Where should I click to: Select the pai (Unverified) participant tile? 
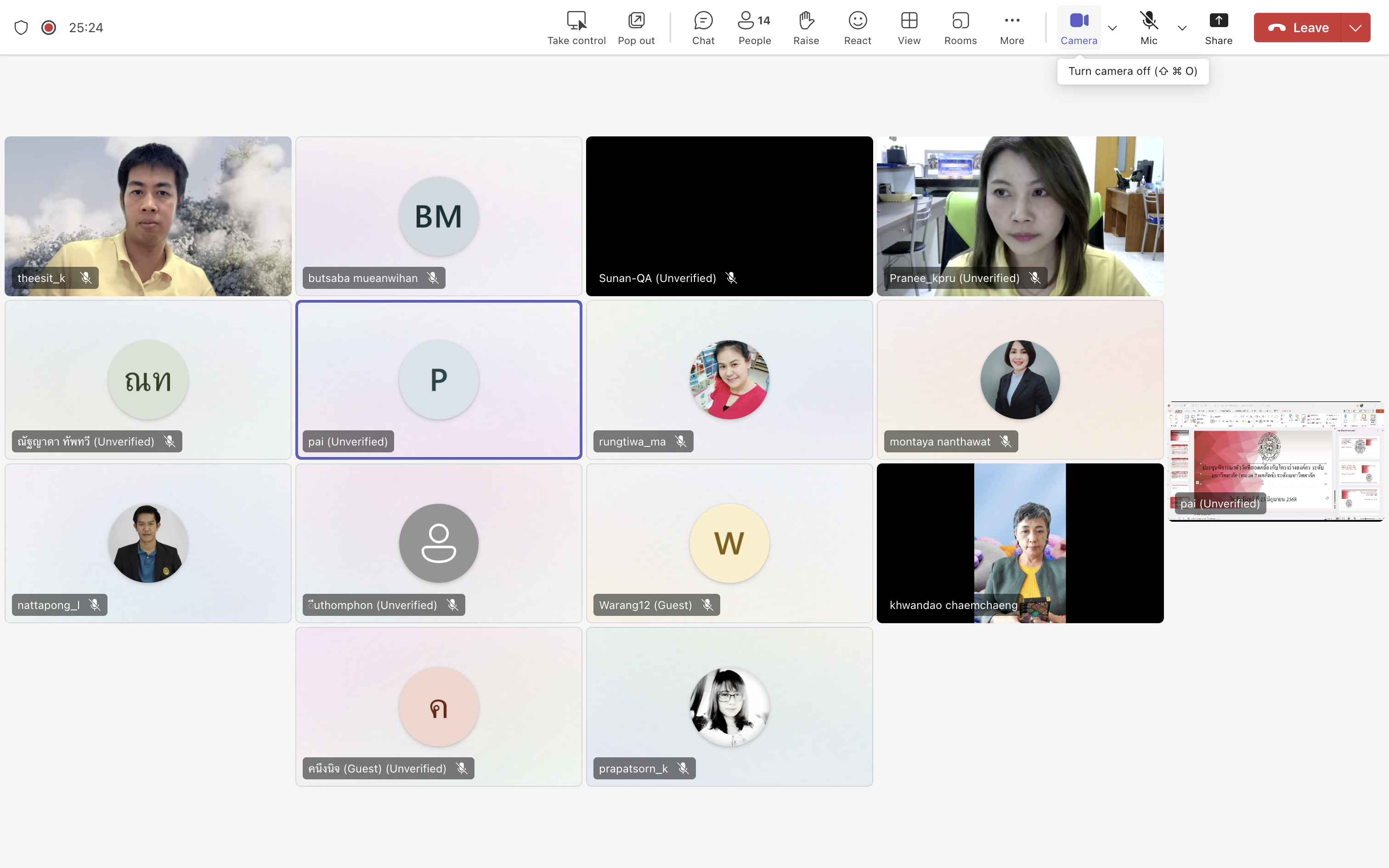pos(439,379)
